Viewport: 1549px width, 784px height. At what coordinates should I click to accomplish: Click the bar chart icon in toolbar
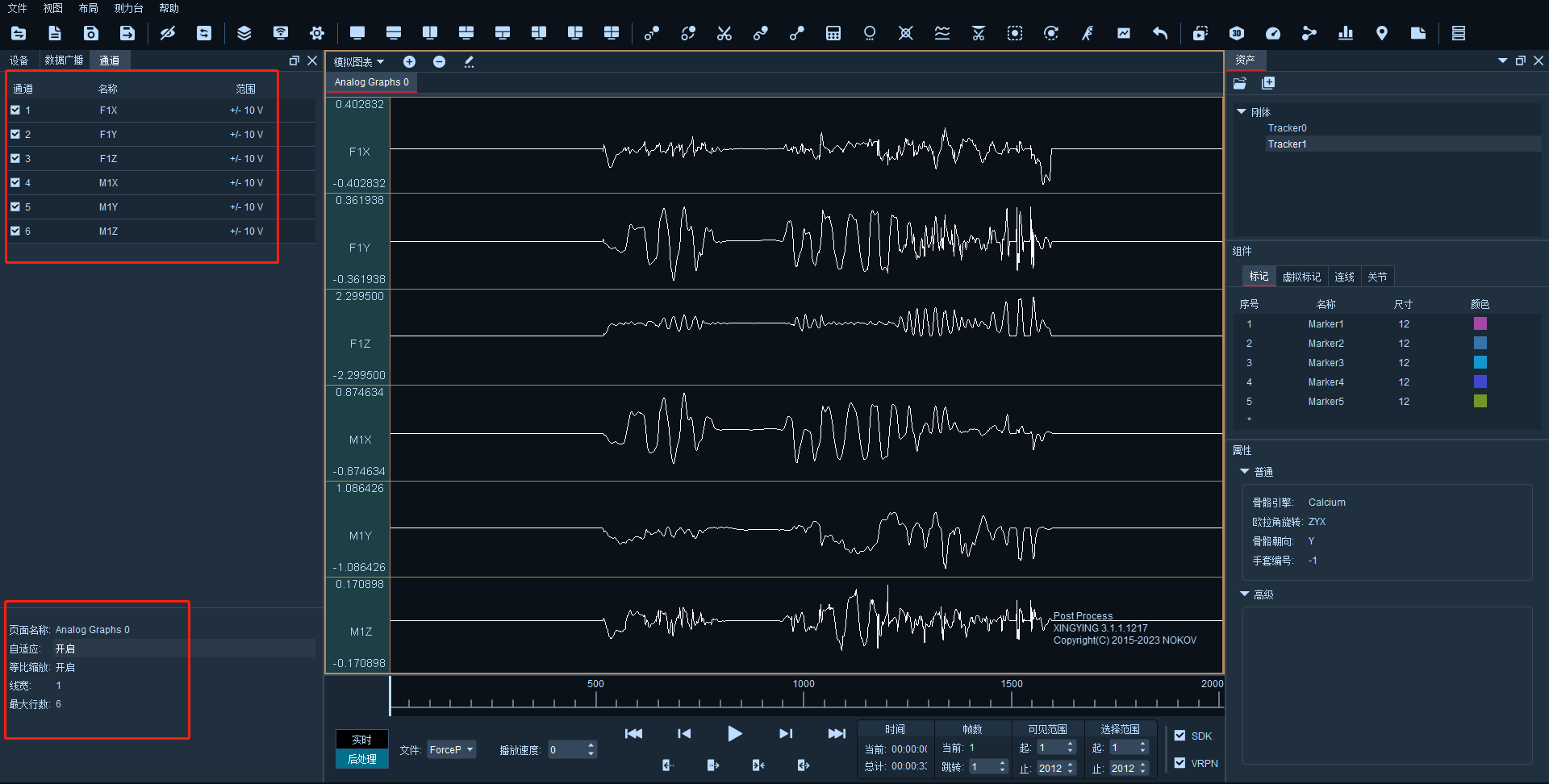pyautogui.click(x=1346, y=33)
